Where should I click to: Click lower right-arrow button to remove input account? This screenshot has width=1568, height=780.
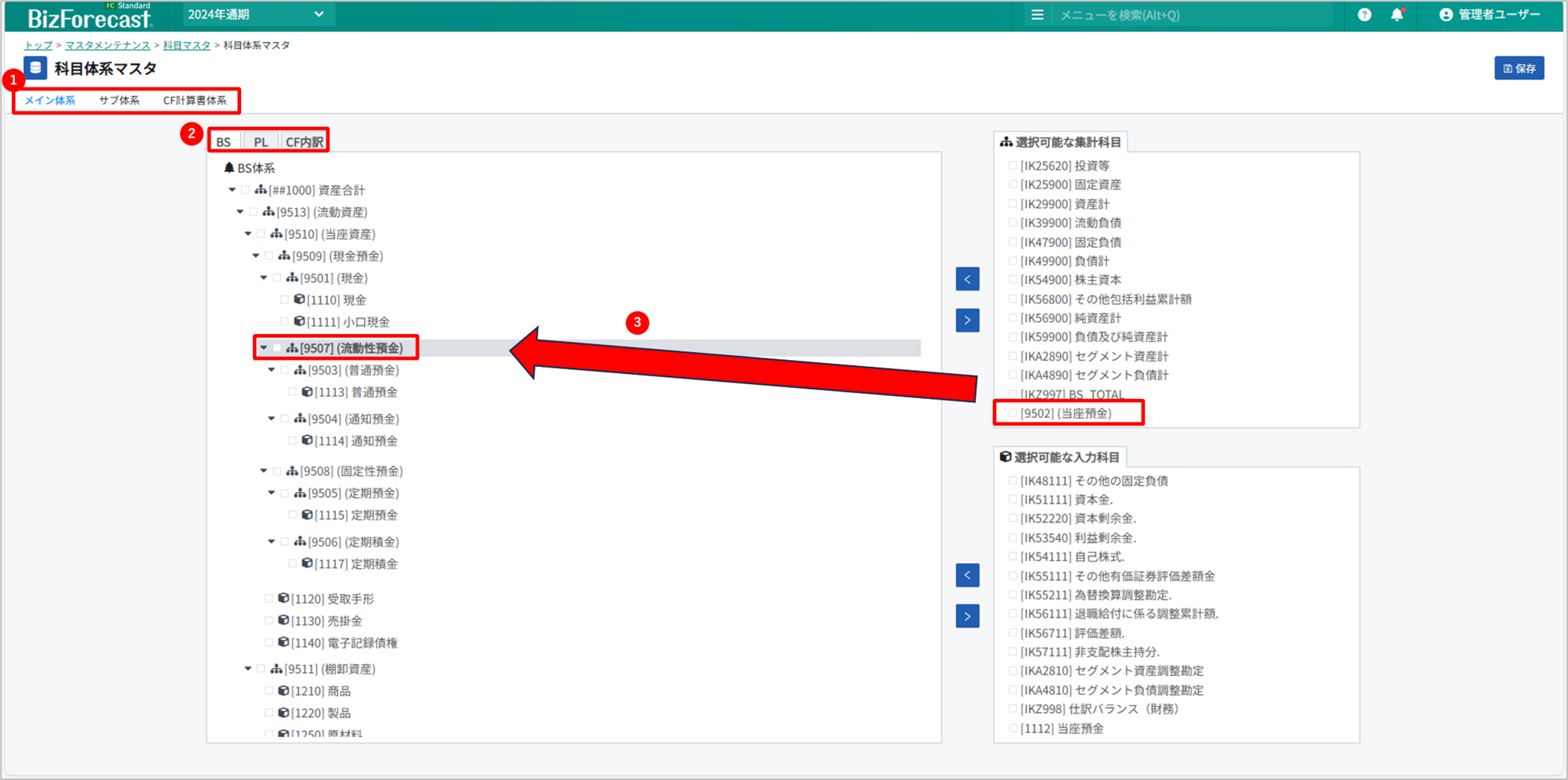click(967, 616)
